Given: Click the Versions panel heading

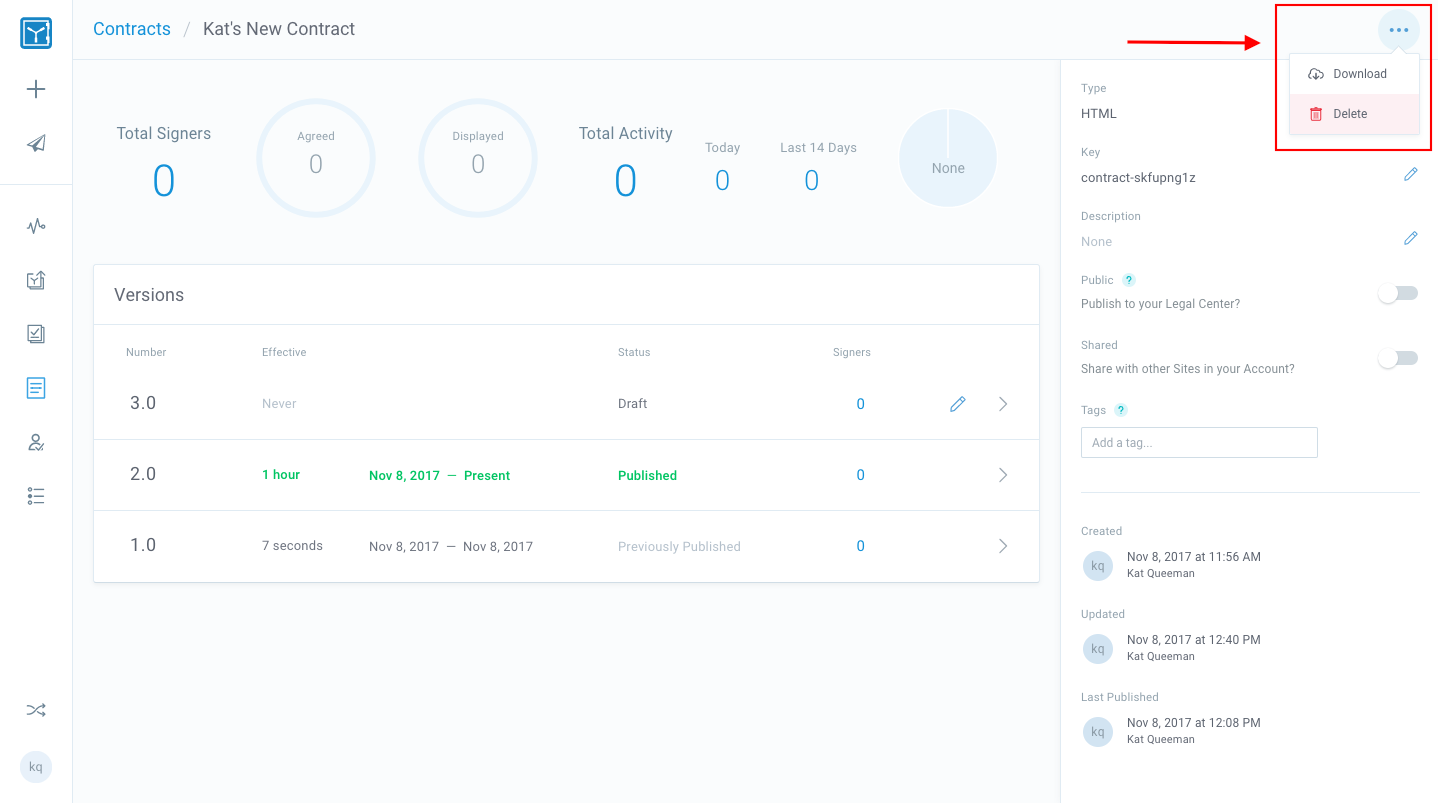Looking at the screenshot, I should tap(149, 295).
